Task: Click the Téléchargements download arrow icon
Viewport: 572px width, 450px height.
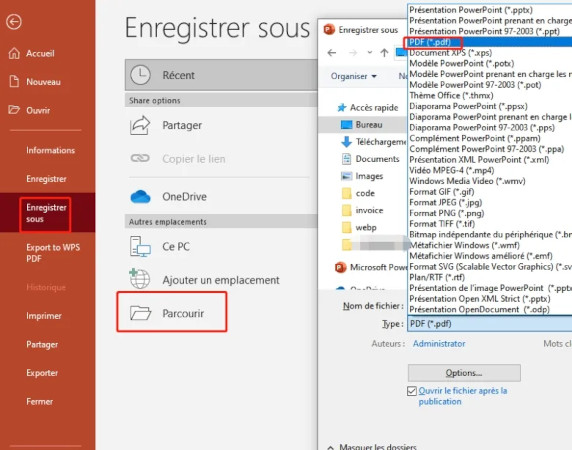Action: click(x=346, y=141)
